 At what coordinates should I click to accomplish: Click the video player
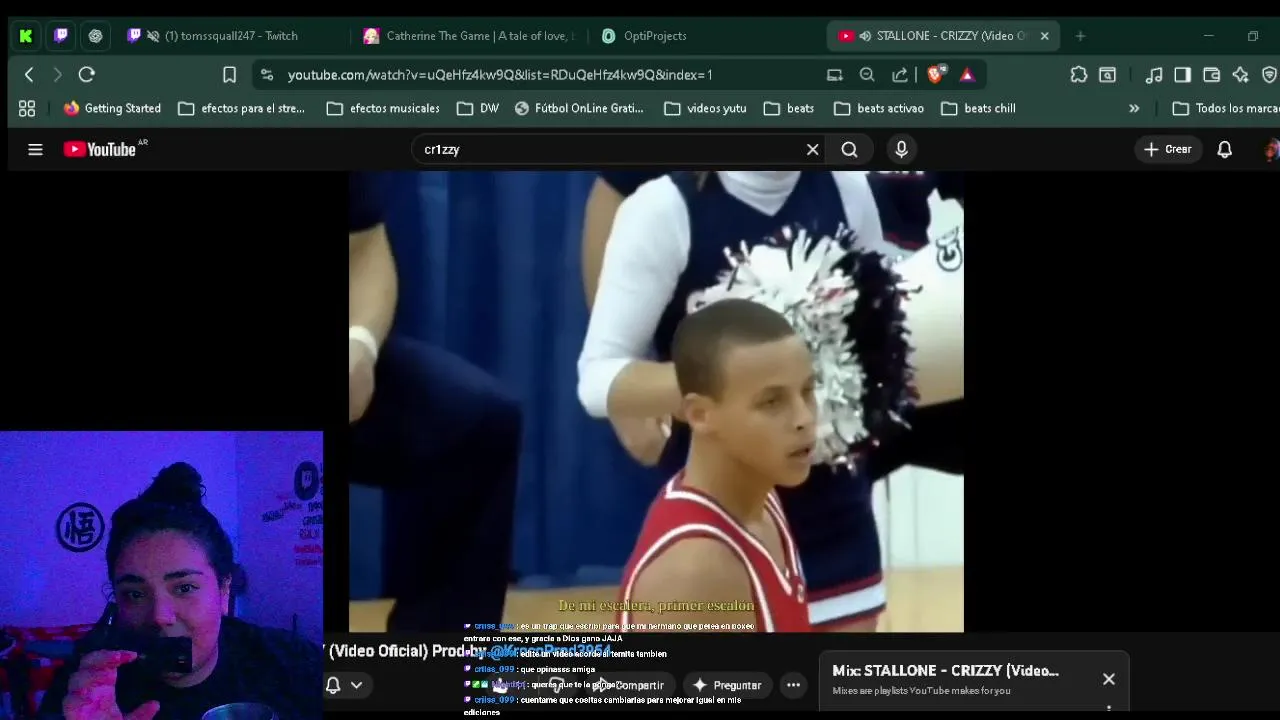pyautogui.click(x=656, y=401)
